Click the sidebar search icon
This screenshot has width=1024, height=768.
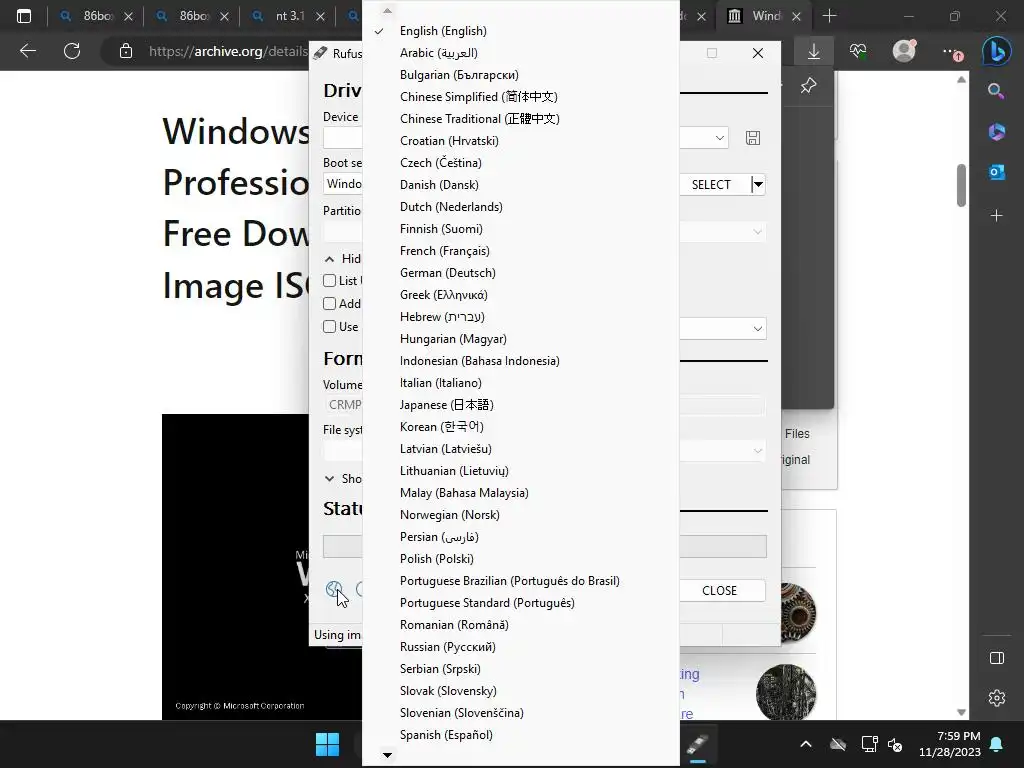(x=996, y=91)
